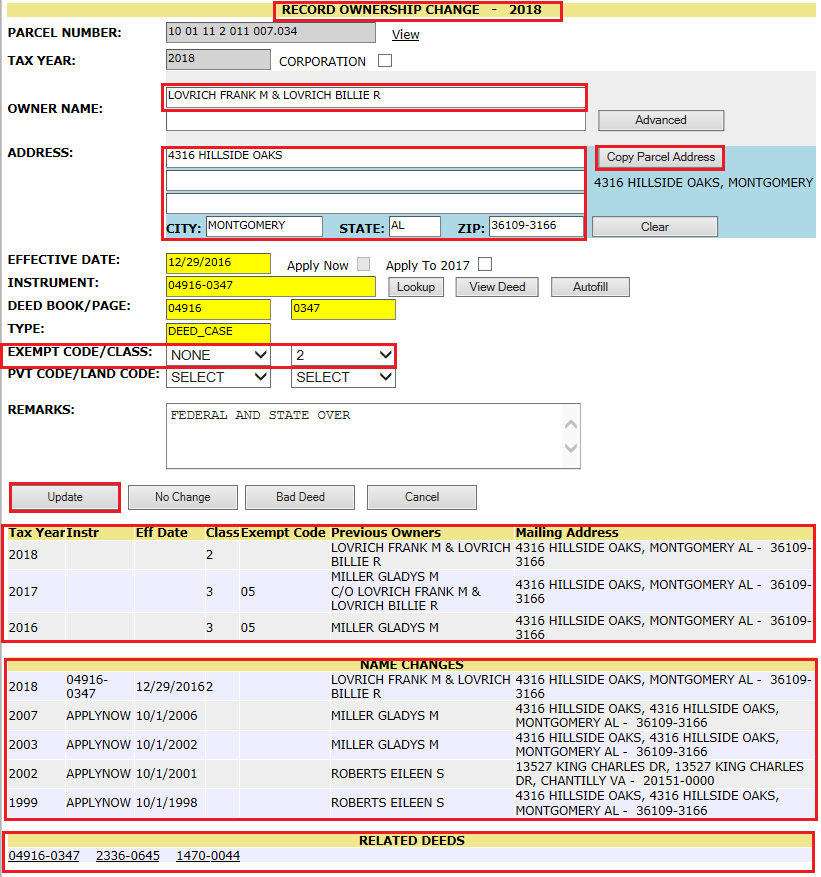Screen dimensions: 821x877
Task: Open related deed 04916-0347 link
Action: 44,856
